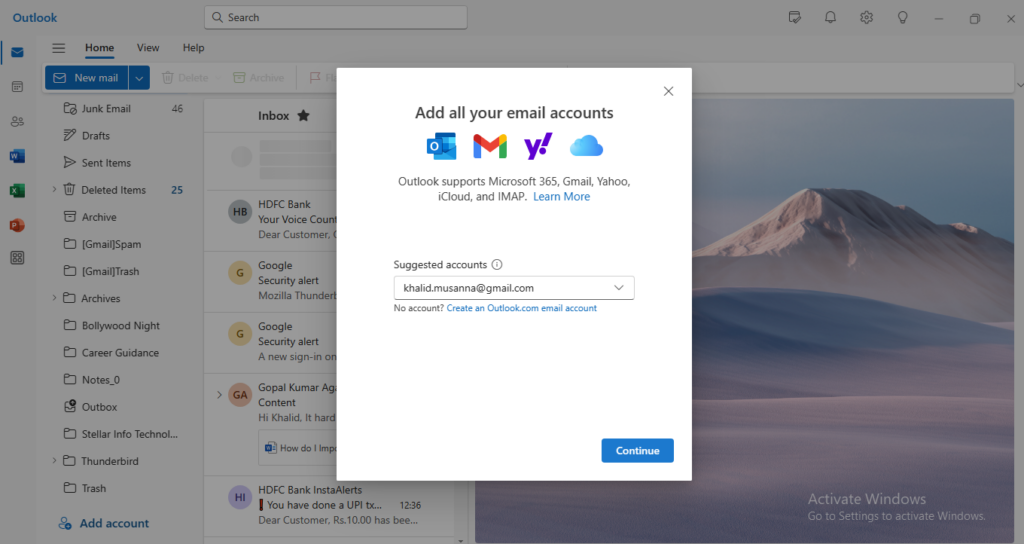The image size is (1024, 544).
Task: Open Settings gear icon
Action: point(867,18)
